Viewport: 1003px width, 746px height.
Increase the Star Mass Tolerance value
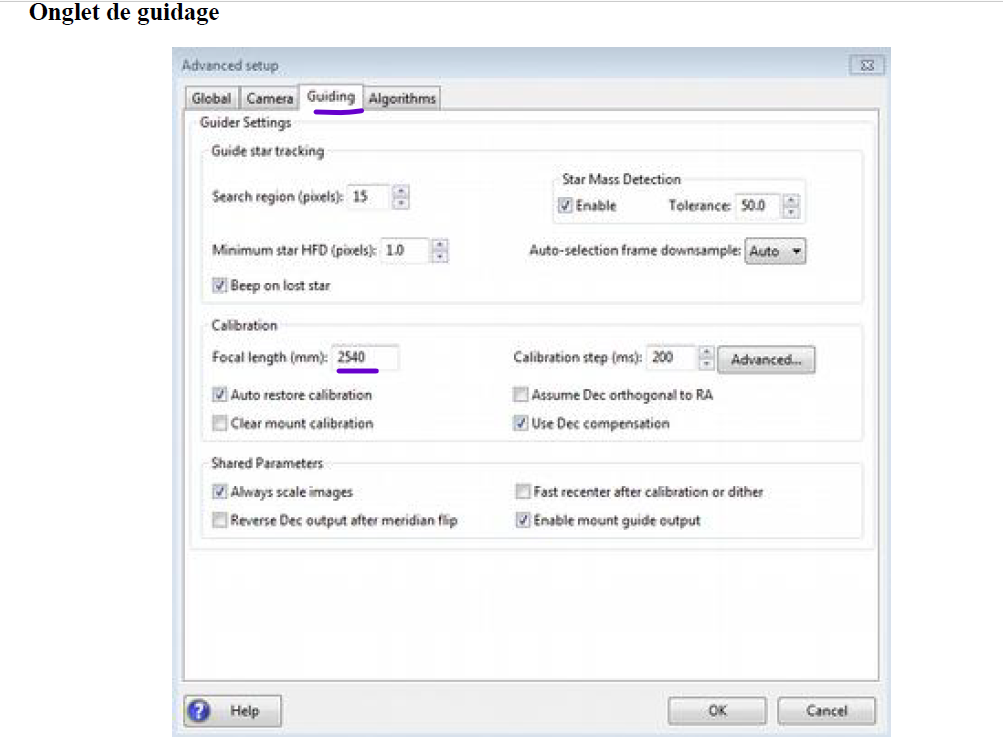coord(791,200)
